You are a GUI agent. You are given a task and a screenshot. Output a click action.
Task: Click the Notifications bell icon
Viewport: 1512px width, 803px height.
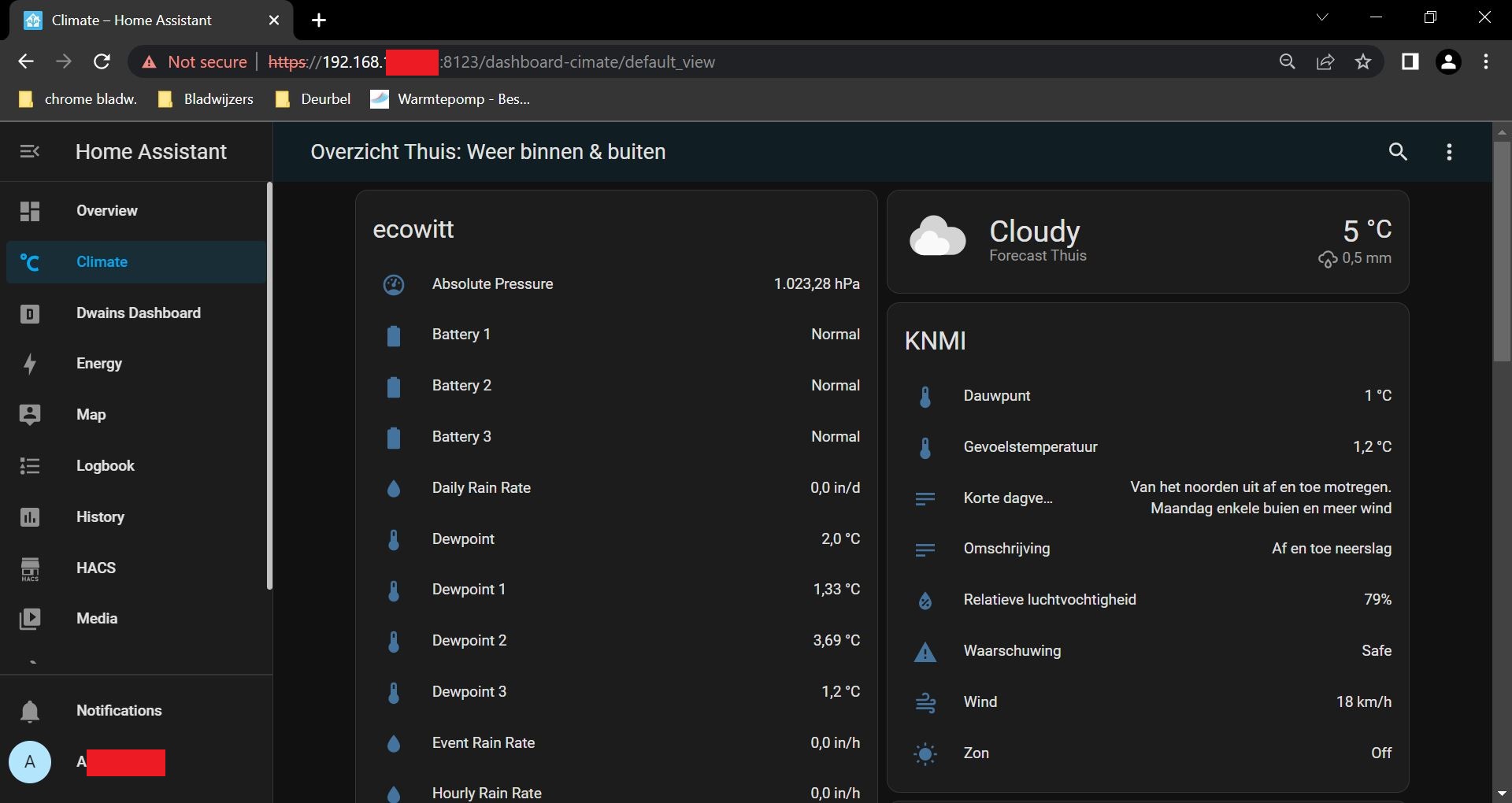click(x=30, y=711)
